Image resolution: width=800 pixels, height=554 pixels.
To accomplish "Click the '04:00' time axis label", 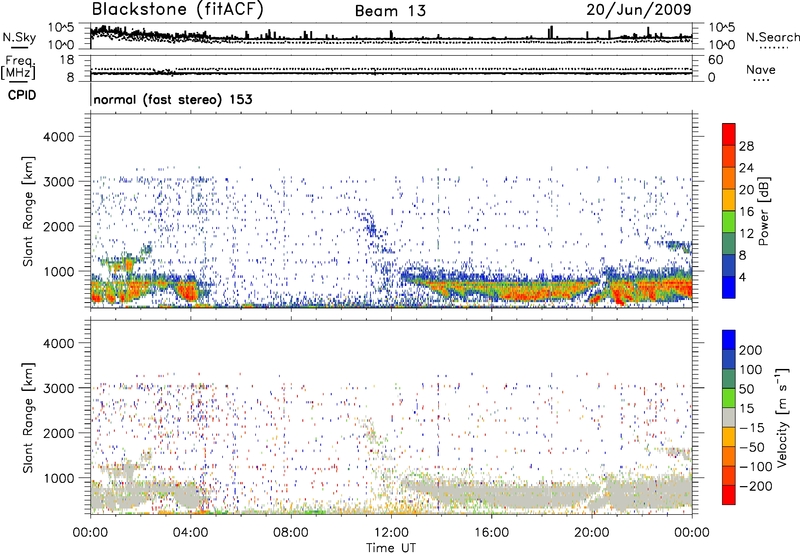I will pos(190,533).
